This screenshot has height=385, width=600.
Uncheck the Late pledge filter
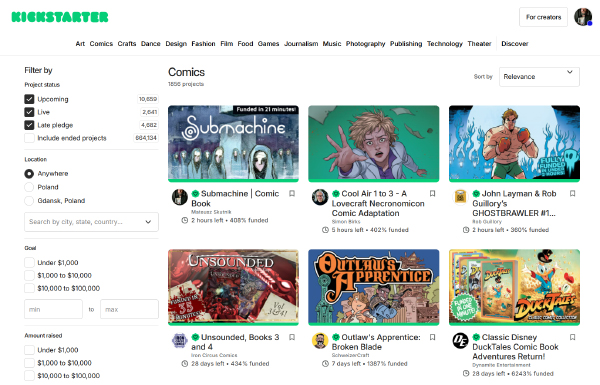click(29, 125)
